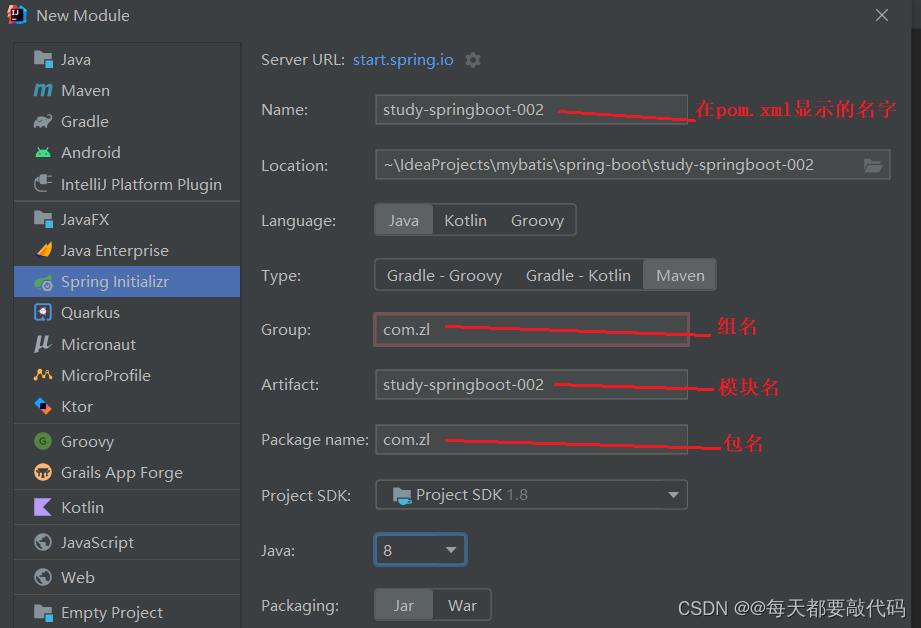Click the IntelliJ Platform Plugin icon
The width and height of the screenshot is (921, 628).
click(x=43, y=183)
